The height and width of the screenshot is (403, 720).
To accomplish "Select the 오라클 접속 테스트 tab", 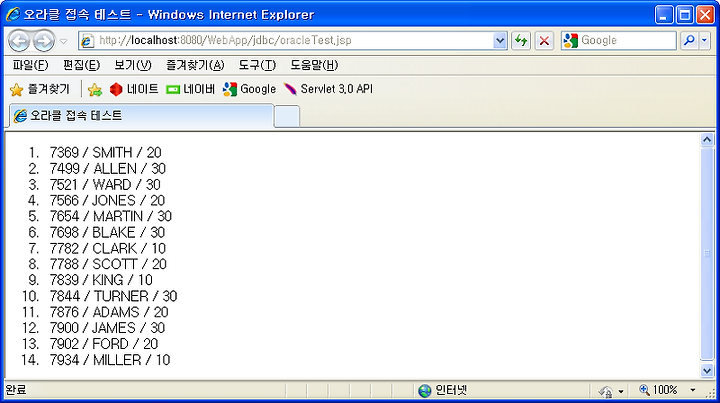I will (x=141, y=116).
